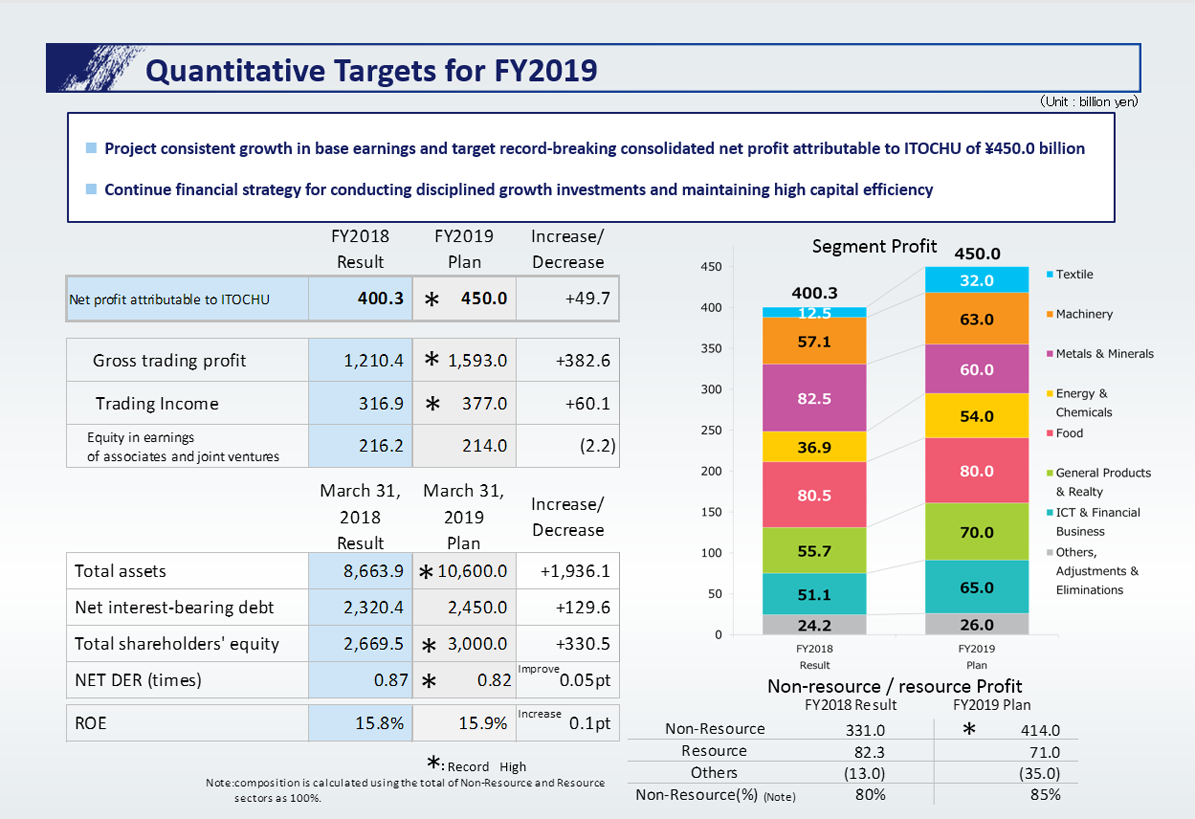1195x819 pixels.
Task: Click the Others (13.0) value
Action: click(x=864, y=773)
